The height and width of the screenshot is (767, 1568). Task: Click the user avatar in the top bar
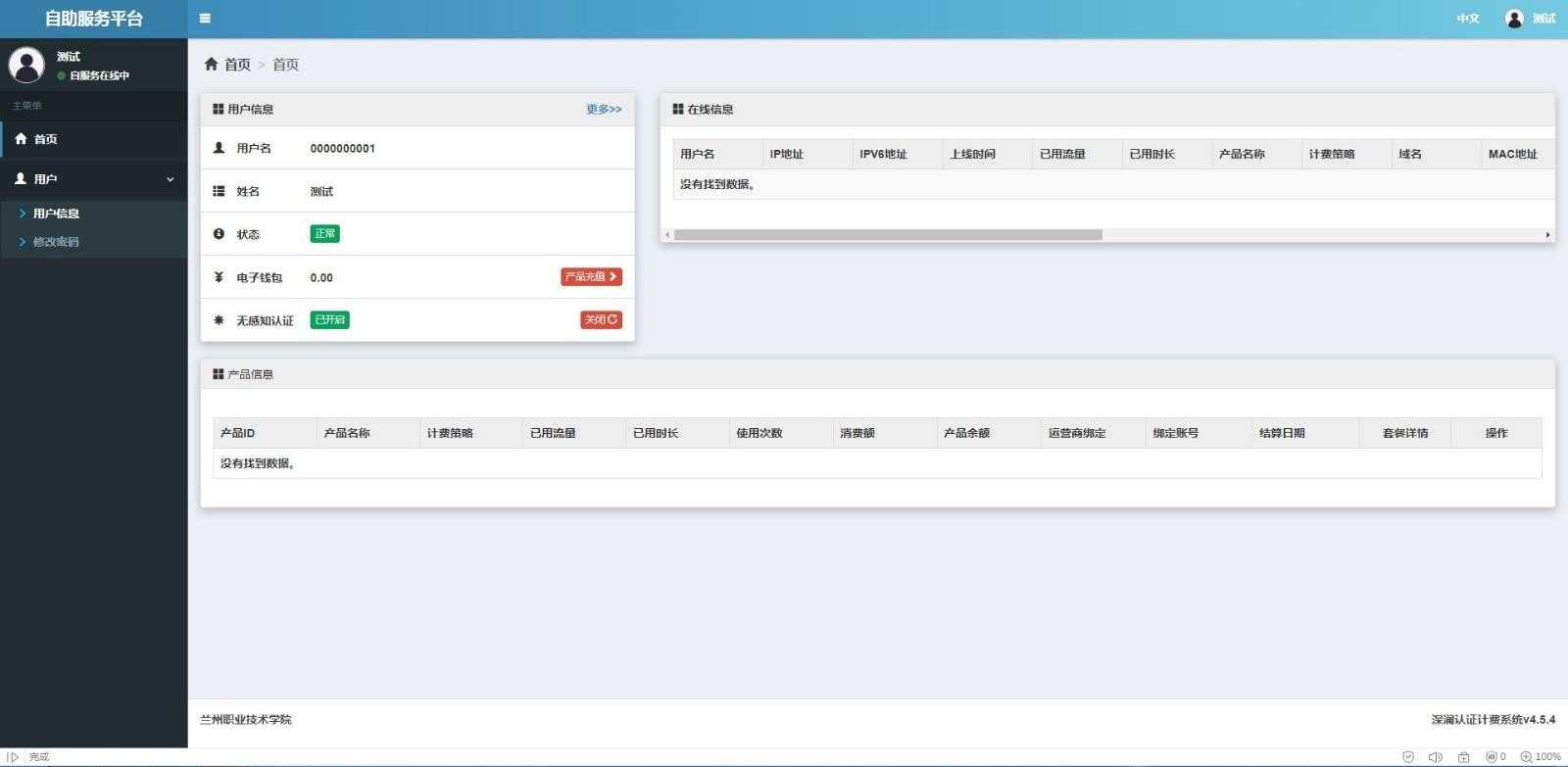pyautogui.click(x=1514, y=18)
